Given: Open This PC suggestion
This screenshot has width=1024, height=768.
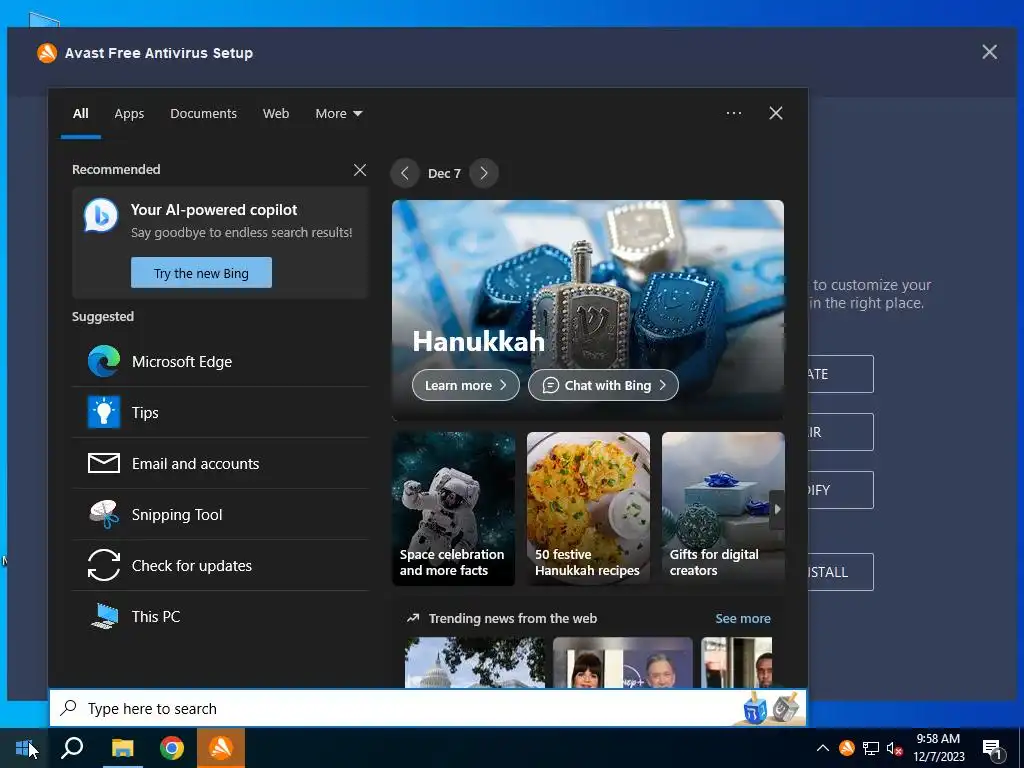Looking at the screenshot, I should [x=220, y=616].
